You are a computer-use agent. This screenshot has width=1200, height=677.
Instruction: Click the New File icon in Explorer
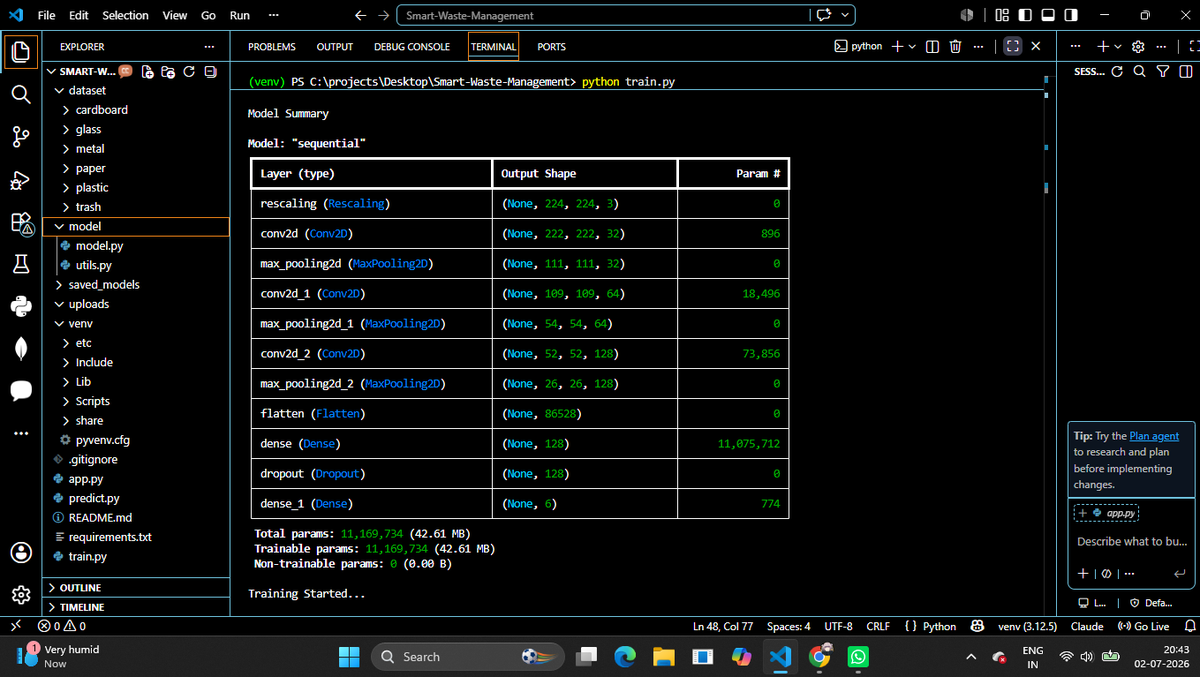tap(149, 72)
